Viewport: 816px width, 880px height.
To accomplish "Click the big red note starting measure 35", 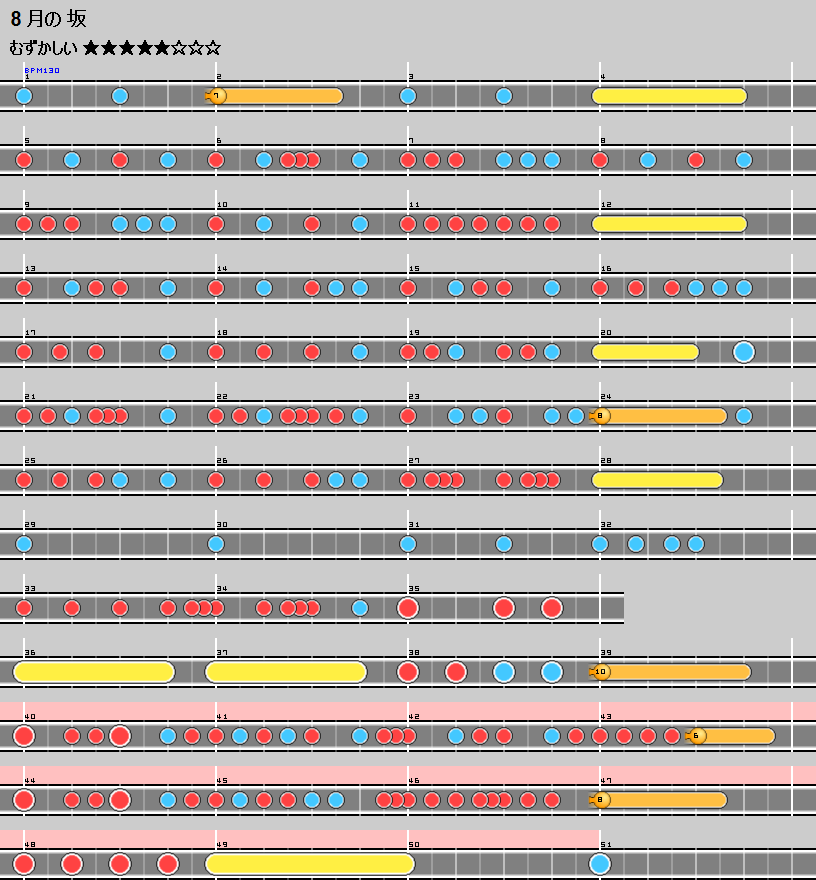I will [x=408, y=608].
